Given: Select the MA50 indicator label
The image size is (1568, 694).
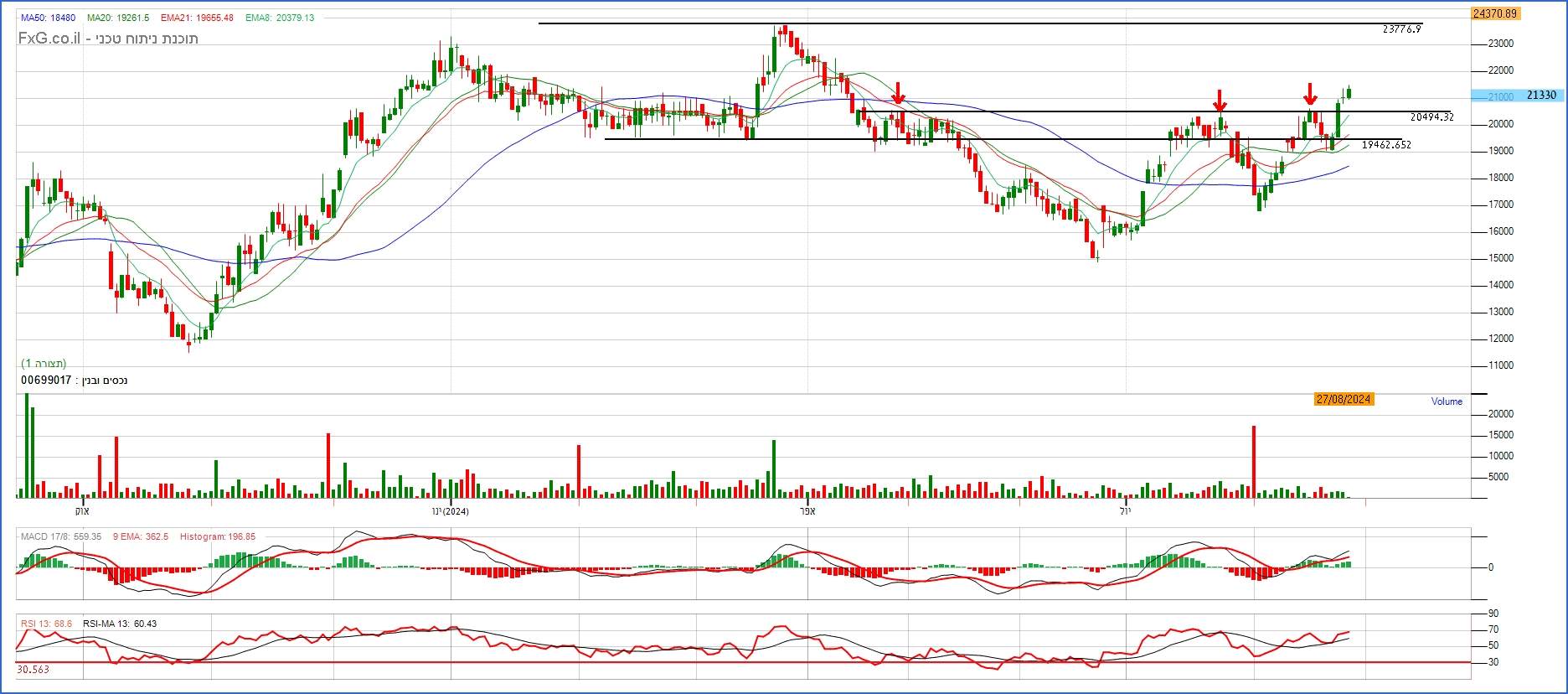Looking at the screenshot, I should click(49, 18).
